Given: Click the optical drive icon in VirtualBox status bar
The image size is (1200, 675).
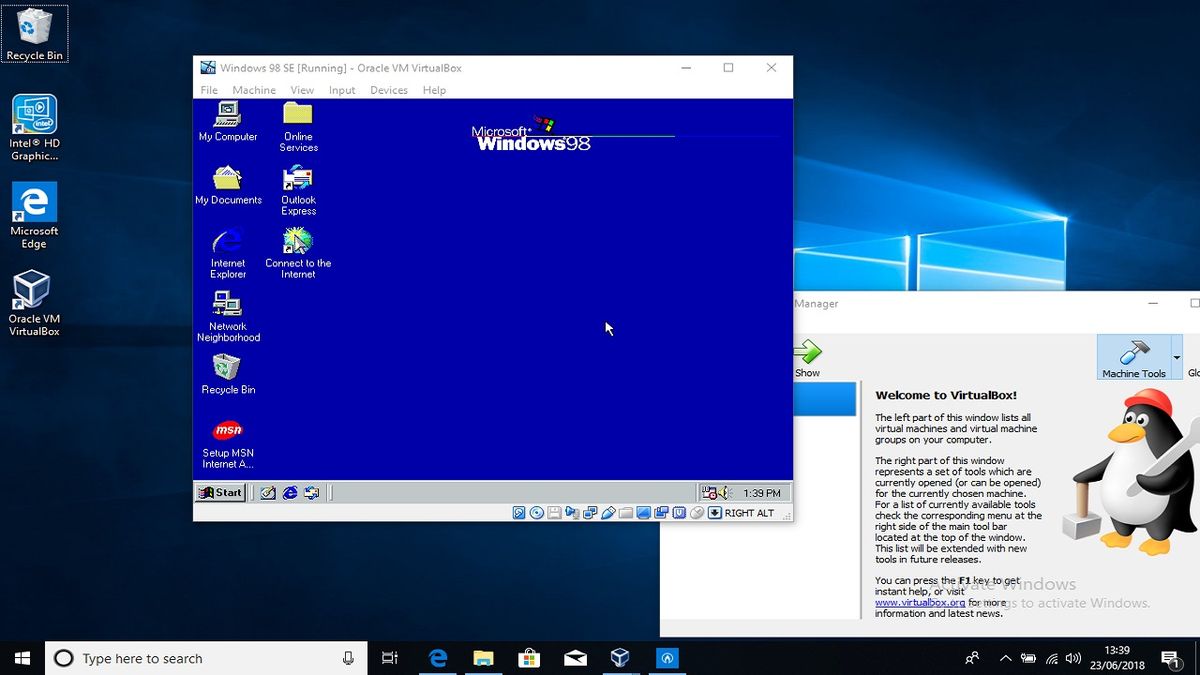Looking at the screenshot, I should pyautogui.click(x=536, y=512).
